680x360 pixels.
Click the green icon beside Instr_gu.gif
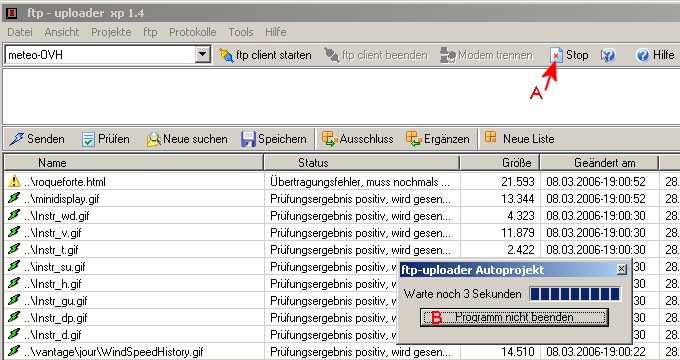[x=14, y=300]
